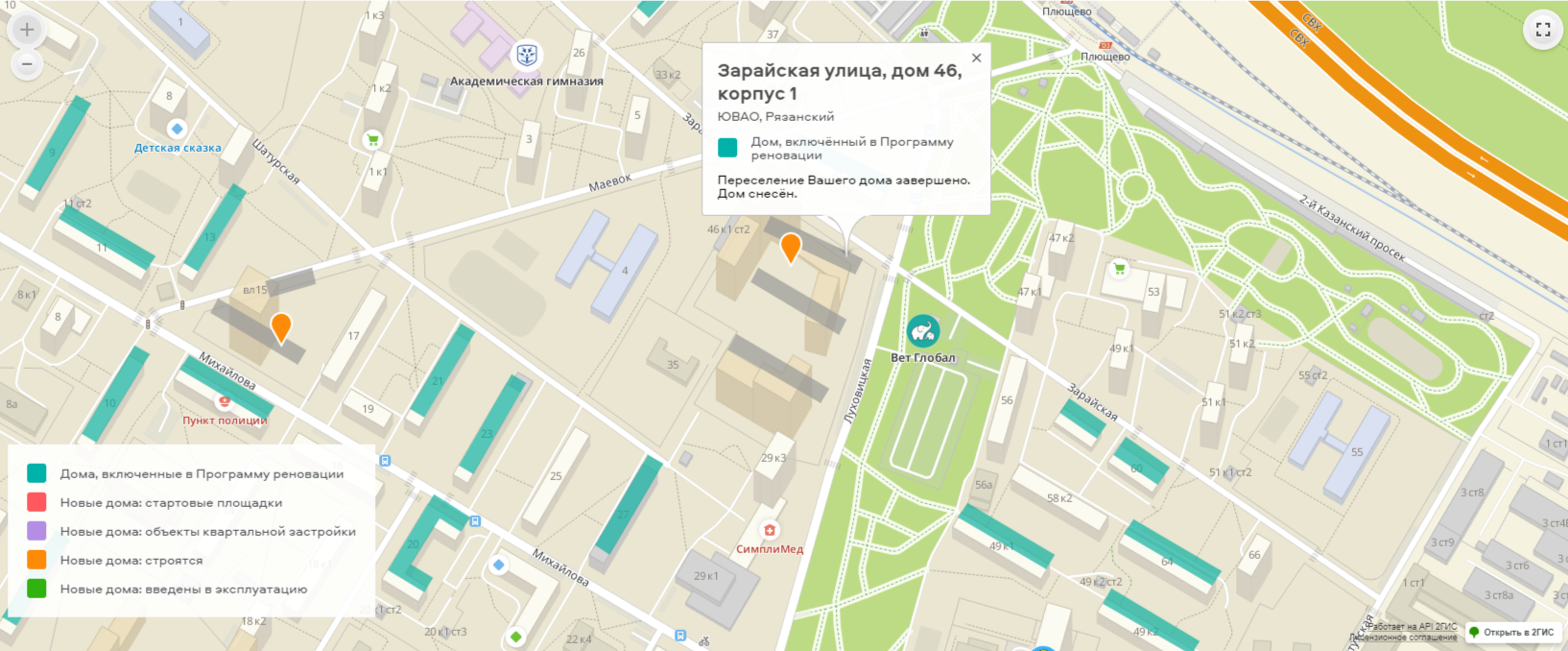Click the СимплиМед label
This screenshot has height=651, width=1568.
pos(770,549)
